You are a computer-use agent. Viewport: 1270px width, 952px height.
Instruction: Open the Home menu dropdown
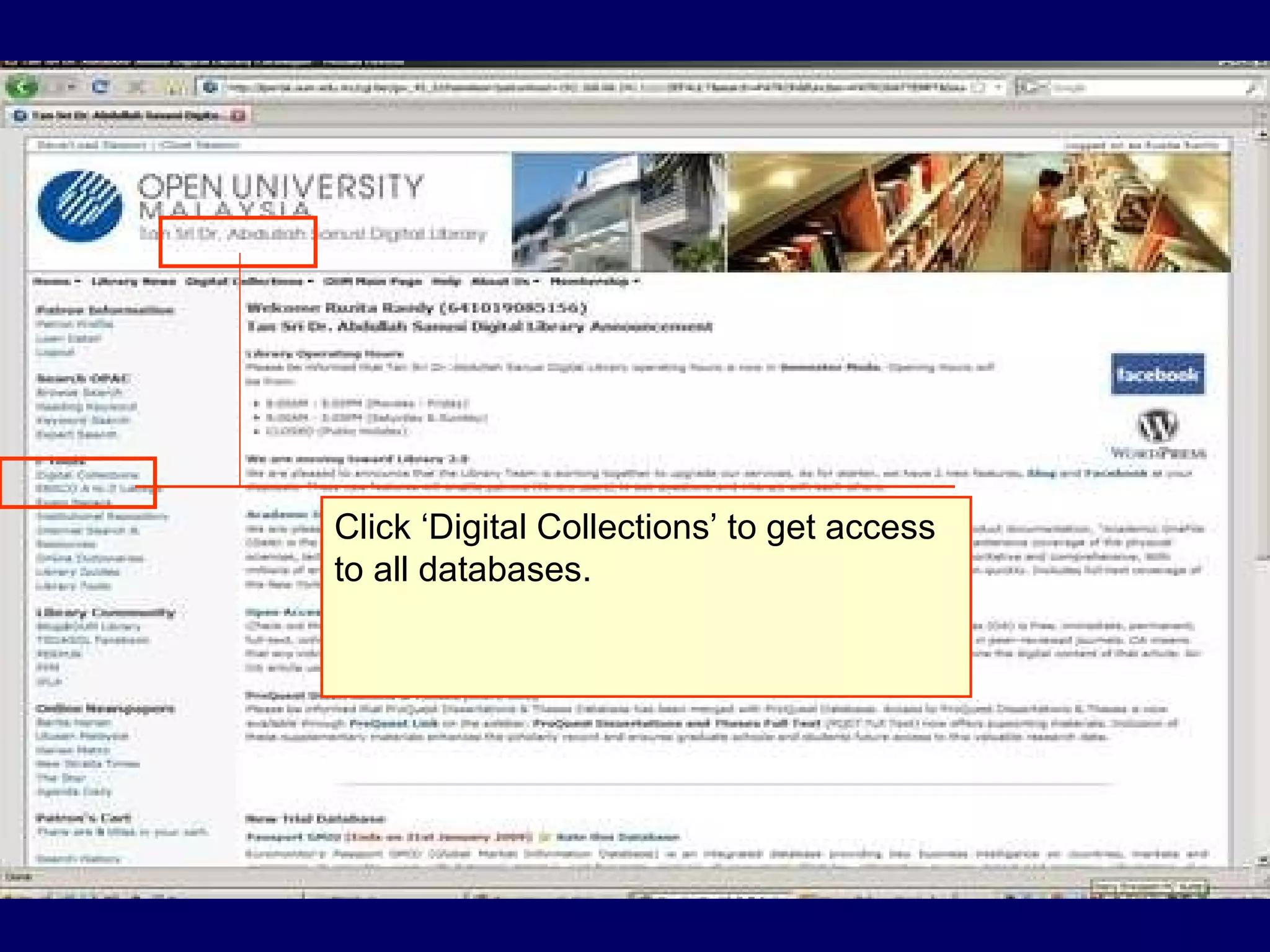tap(56, 282)
